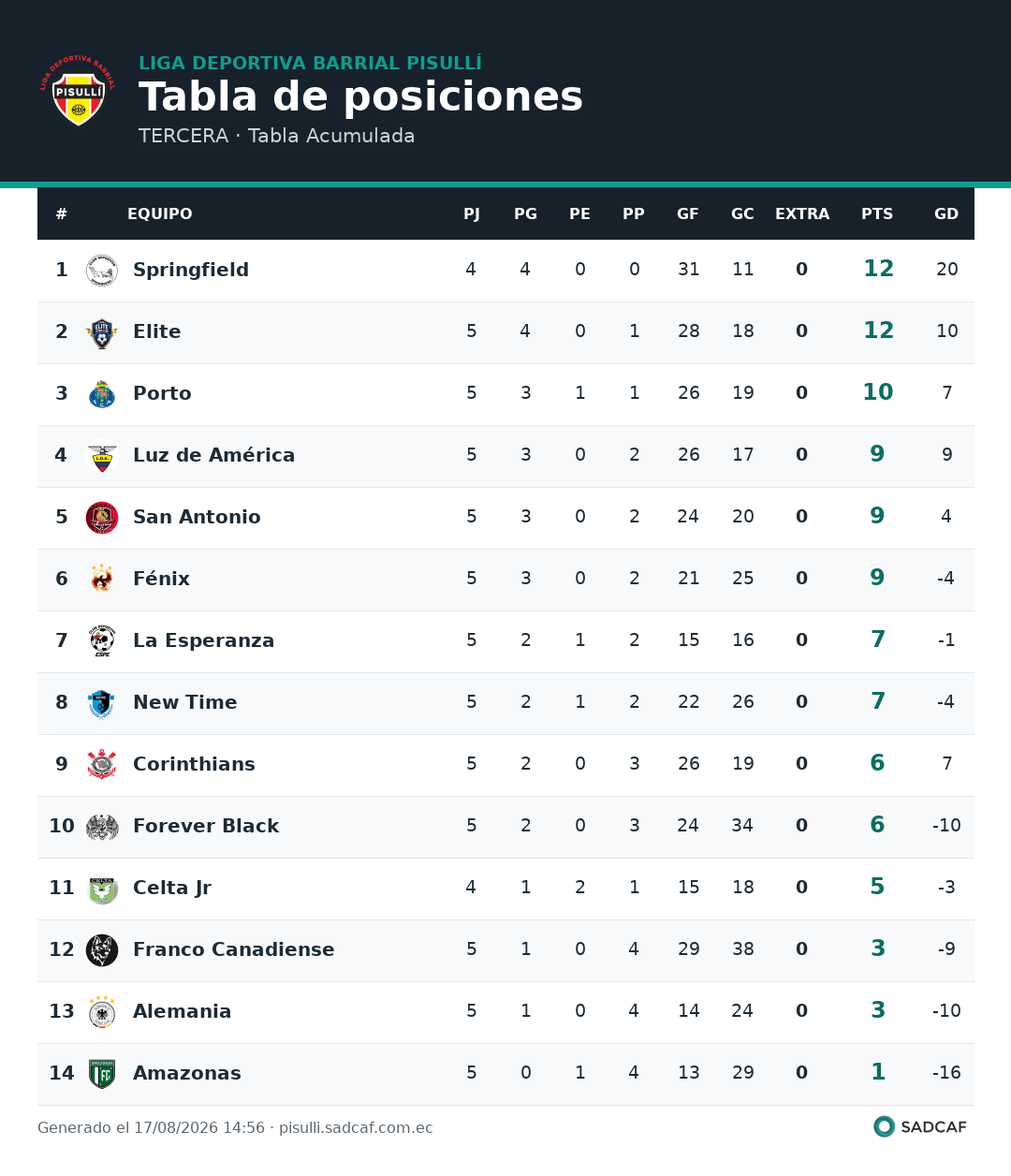The height and width of the screenshot is (1176, 1011).
Task: Click the New Time team name
Action: 185,702
